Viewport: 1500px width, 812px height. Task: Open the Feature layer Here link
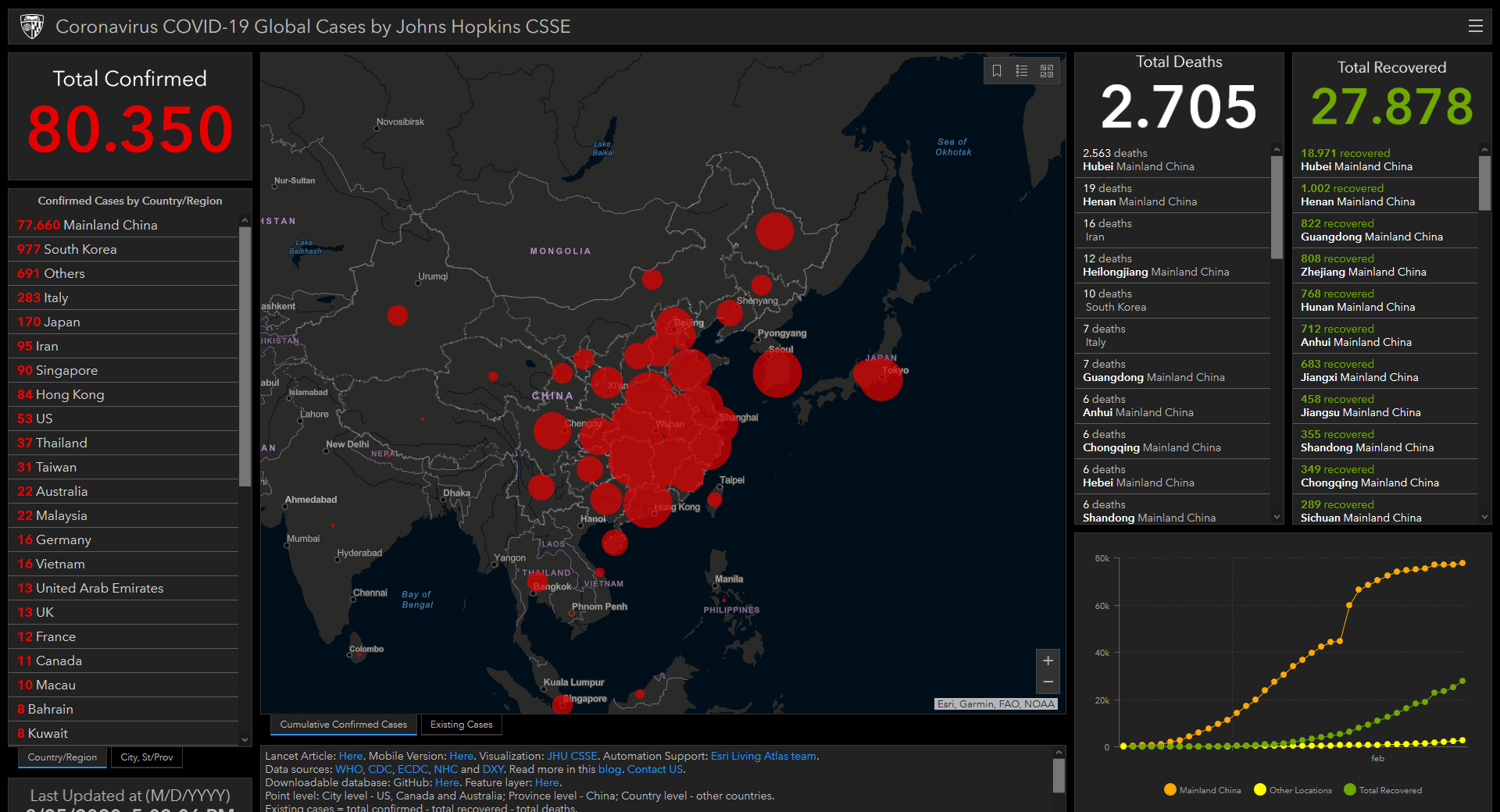547,782
